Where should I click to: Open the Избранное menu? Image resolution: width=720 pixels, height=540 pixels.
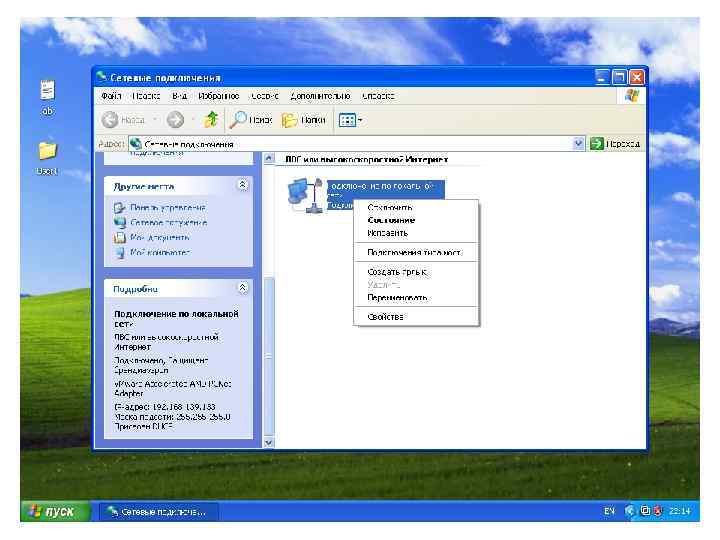[219, 96]
